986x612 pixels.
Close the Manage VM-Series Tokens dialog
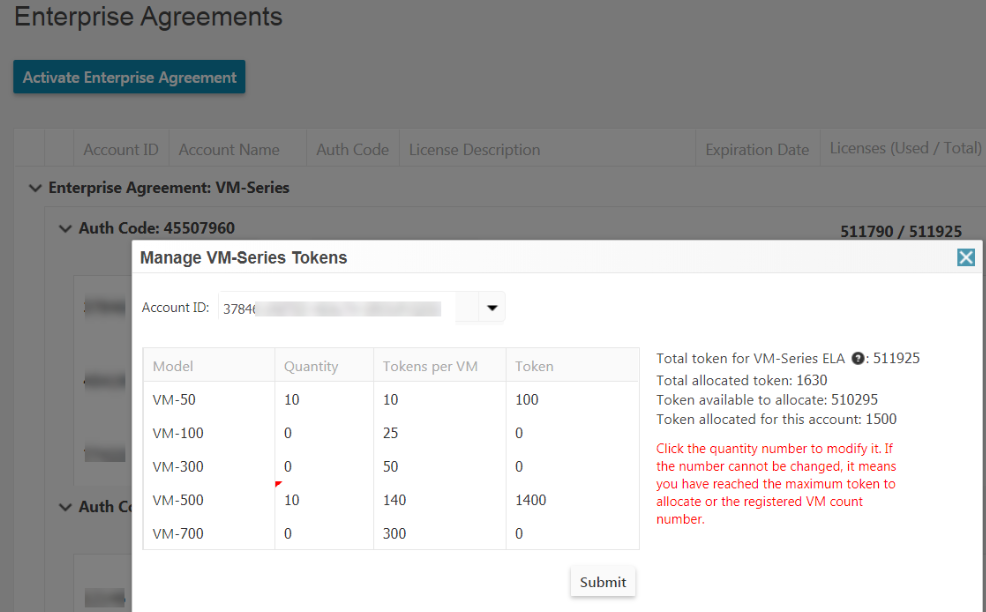point(966,257)
